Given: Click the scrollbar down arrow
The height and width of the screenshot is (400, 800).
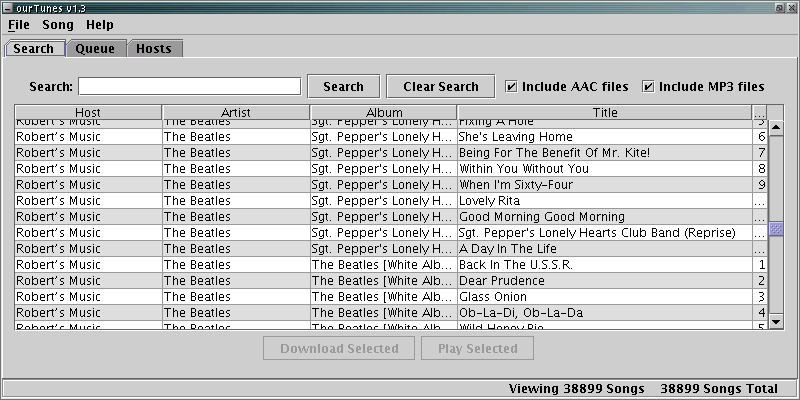Looking at the screenshot, I should coord(776,321).
